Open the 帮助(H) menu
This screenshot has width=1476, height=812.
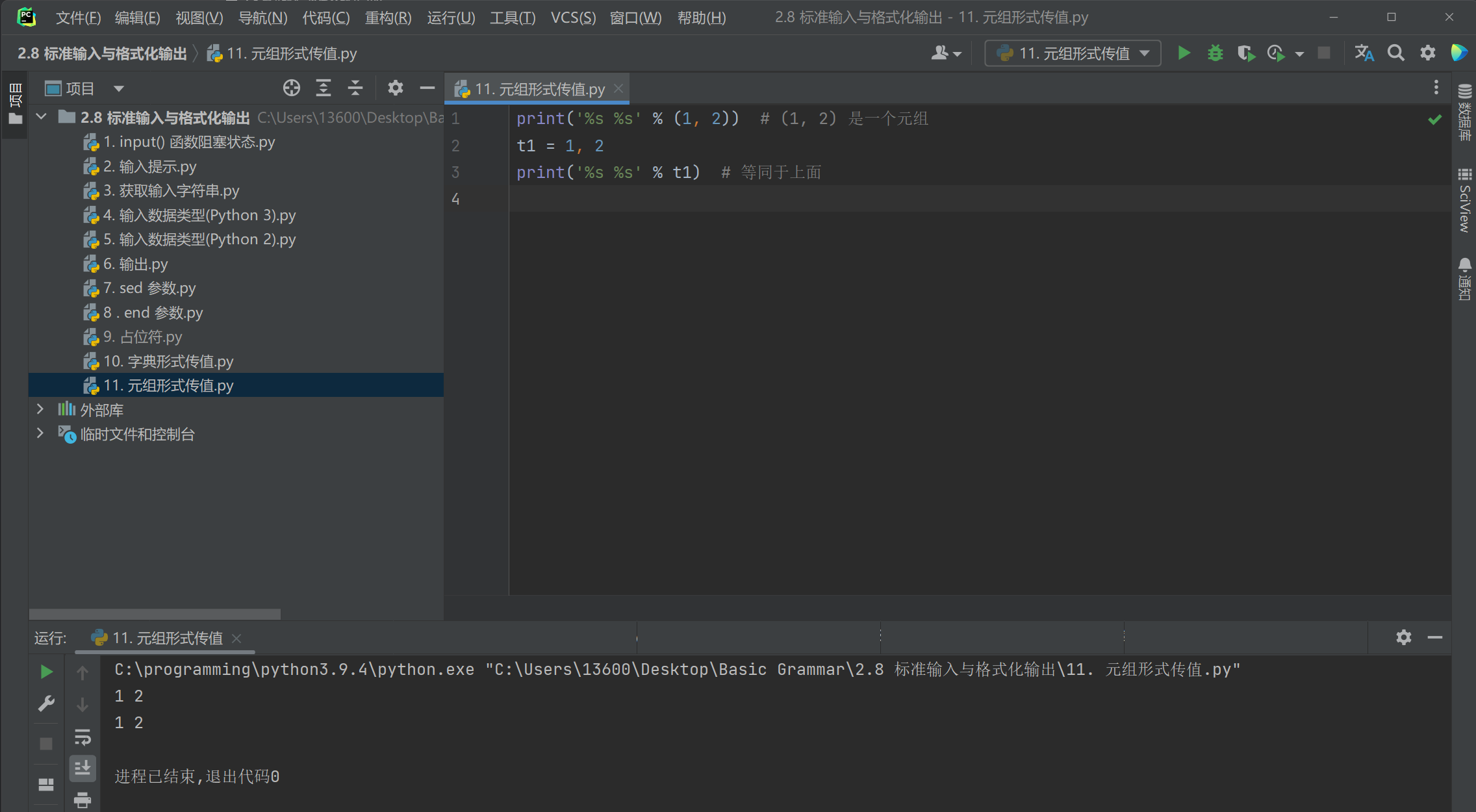coord(702,18)
